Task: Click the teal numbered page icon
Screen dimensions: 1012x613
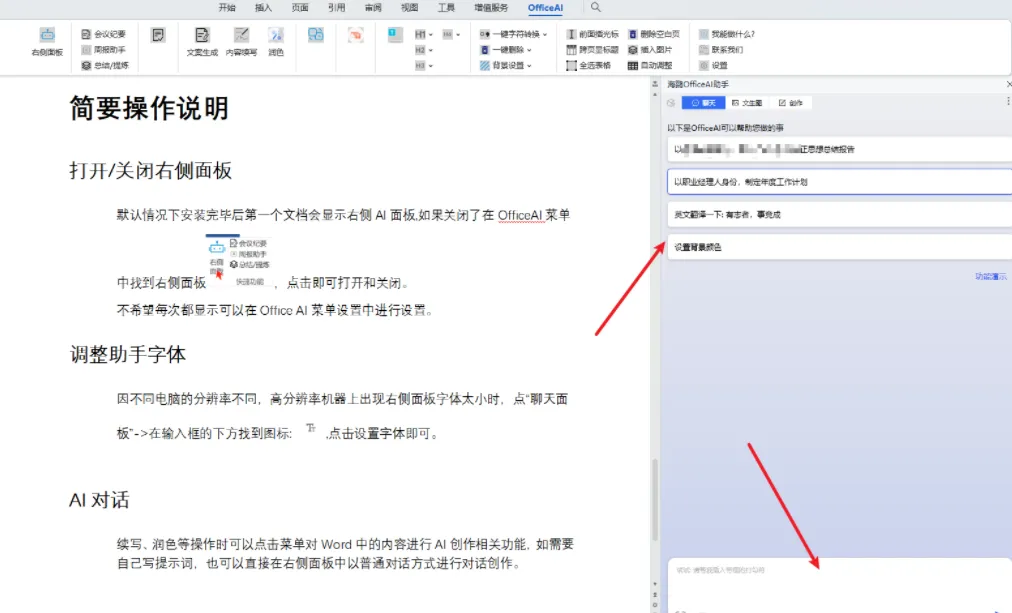Action: tap(395, 35)
